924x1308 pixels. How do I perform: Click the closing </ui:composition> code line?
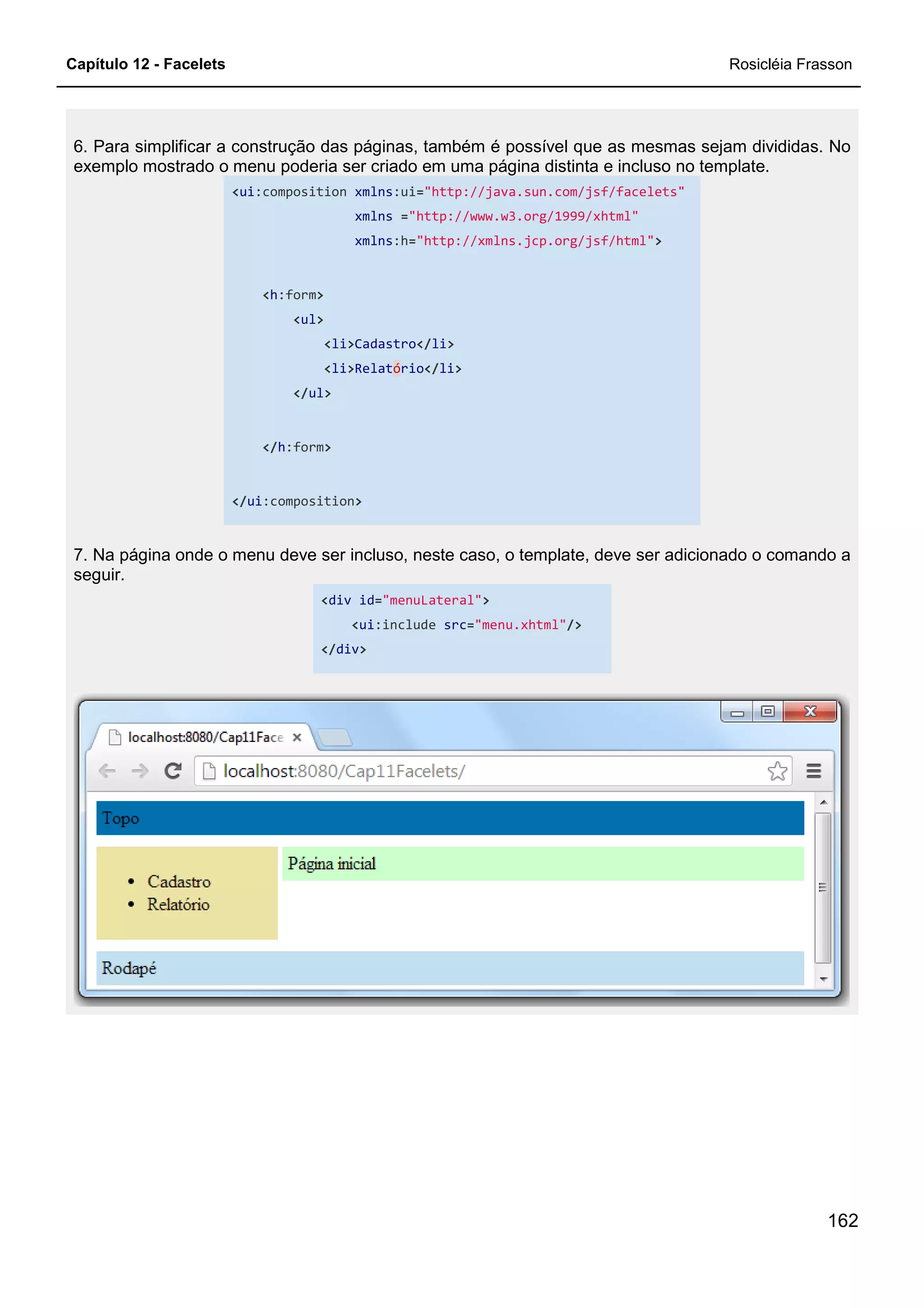[x=296, y=501]
